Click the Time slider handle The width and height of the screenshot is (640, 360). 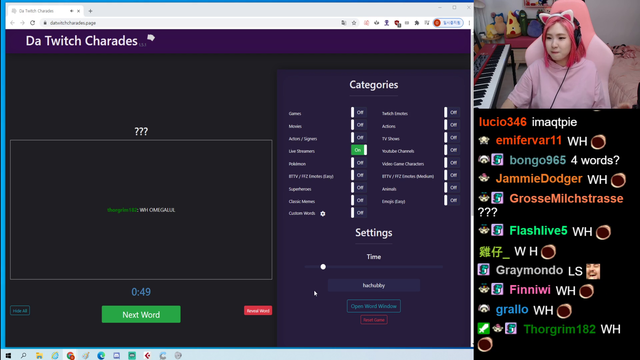[x=323, y=267]
